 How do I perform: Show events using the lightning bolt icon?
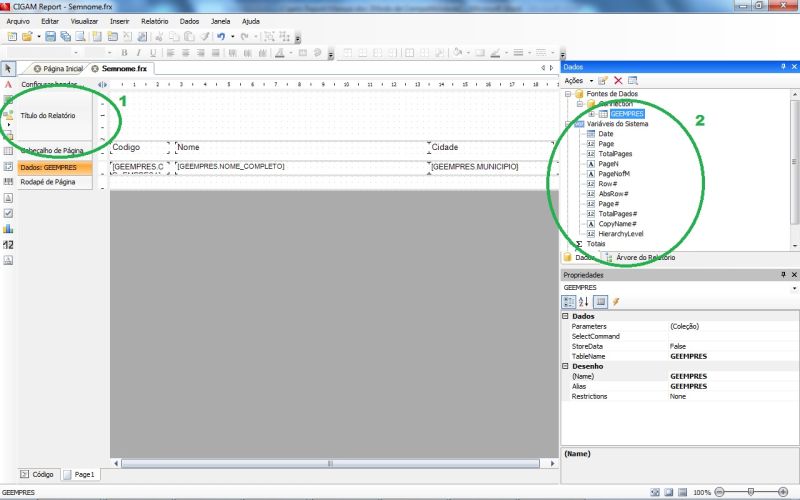click(x=616, y=302)
